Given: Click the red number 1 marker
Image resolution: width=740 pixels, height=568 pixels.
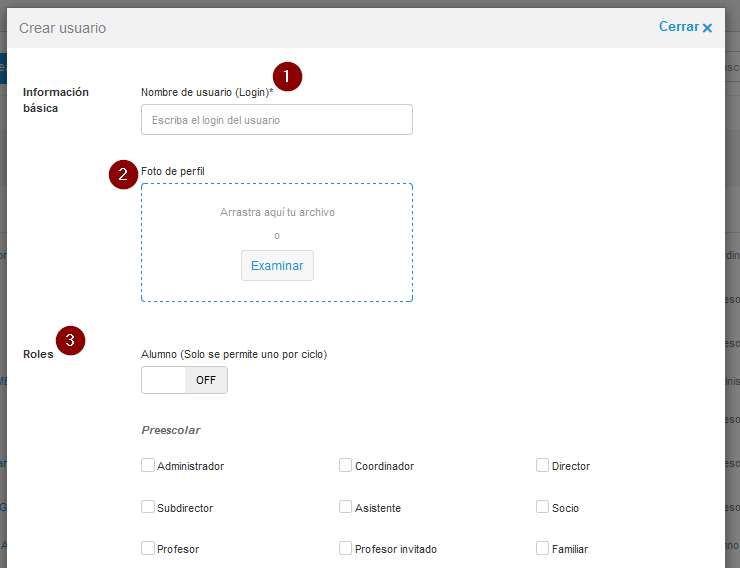Looking at the screenshot, I should tap(287, 76).
